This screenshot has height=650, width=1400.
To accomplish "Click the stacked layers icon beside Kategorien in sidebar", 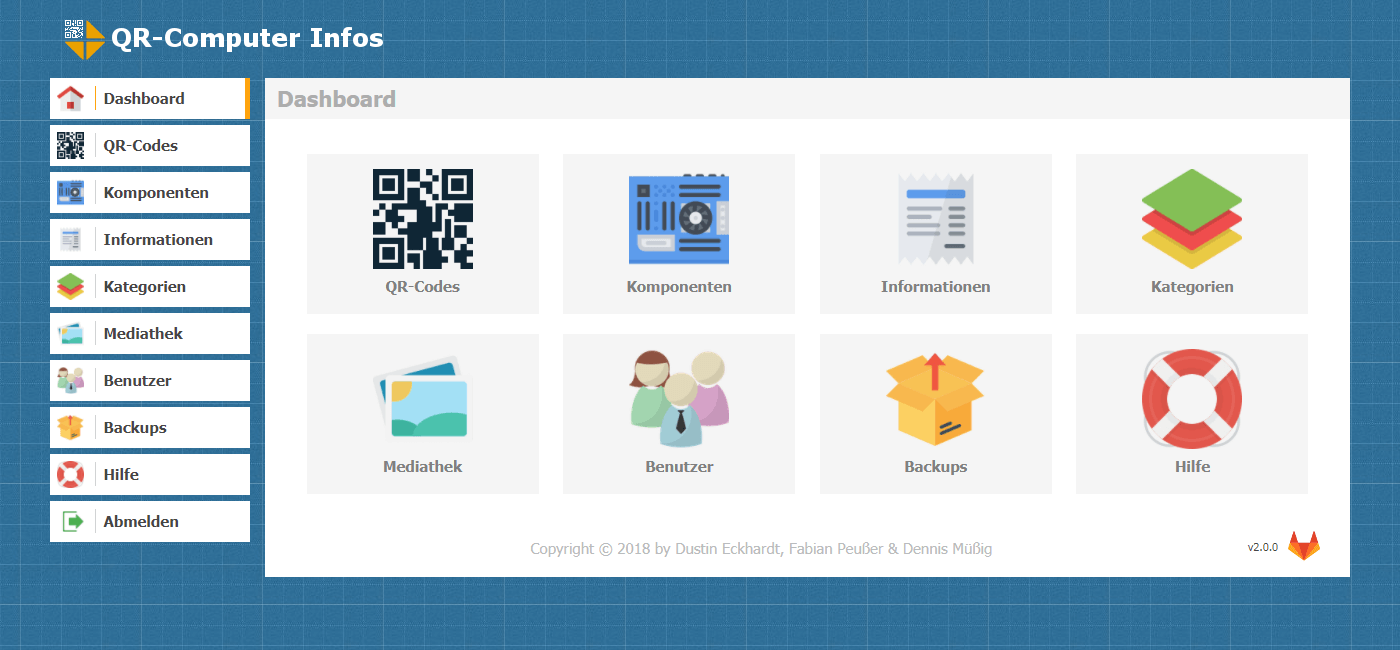I will pyautogui.click(x=70, y=287).
